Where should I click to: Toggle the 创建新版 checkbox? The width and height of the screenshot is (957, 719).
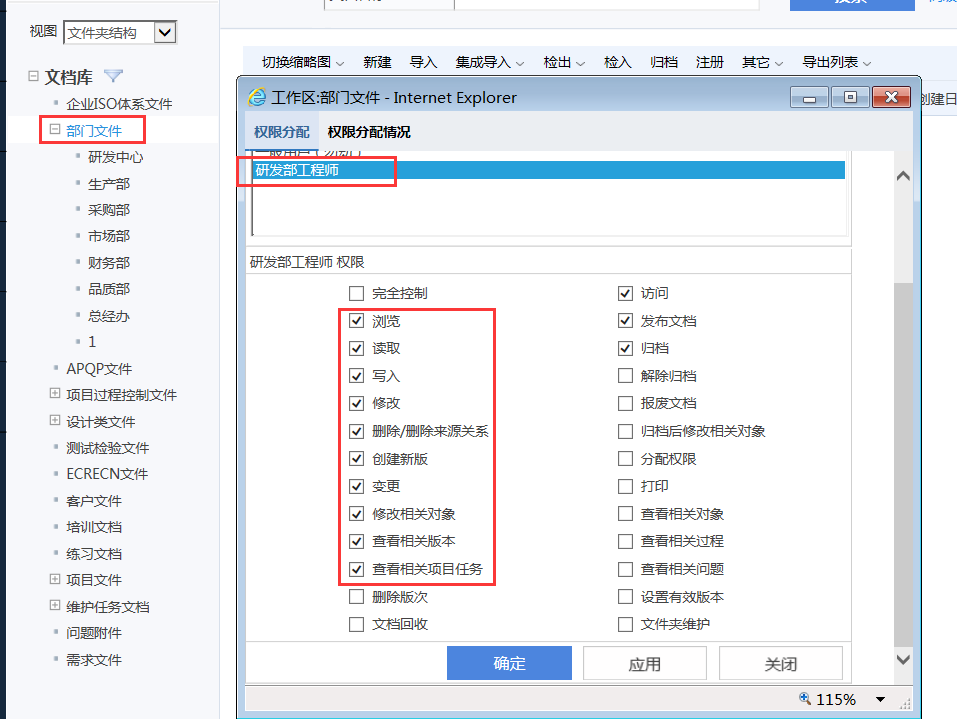[x=356, y=459]
